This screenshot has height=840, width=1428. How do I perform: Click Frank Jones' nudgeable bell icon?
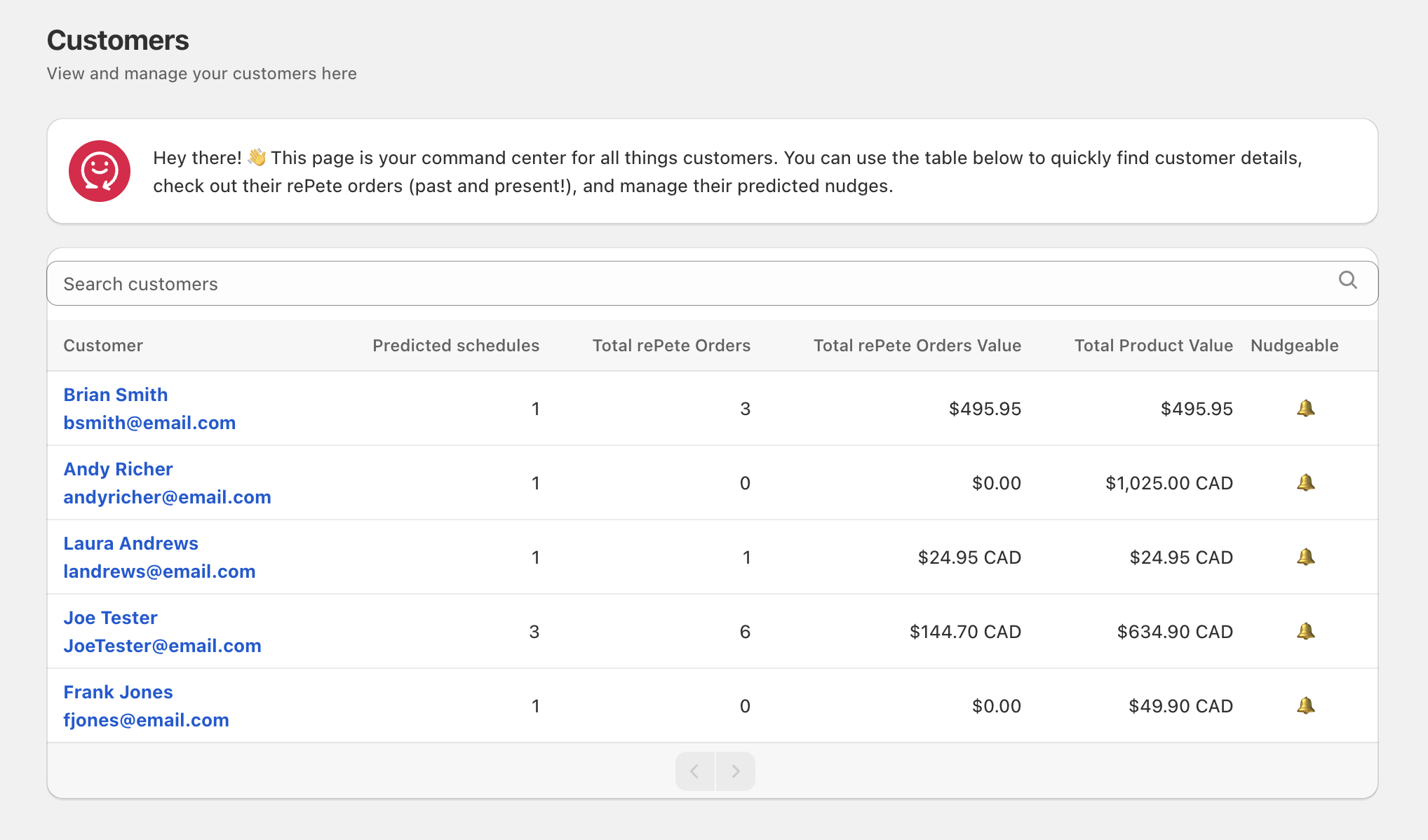1305,705
